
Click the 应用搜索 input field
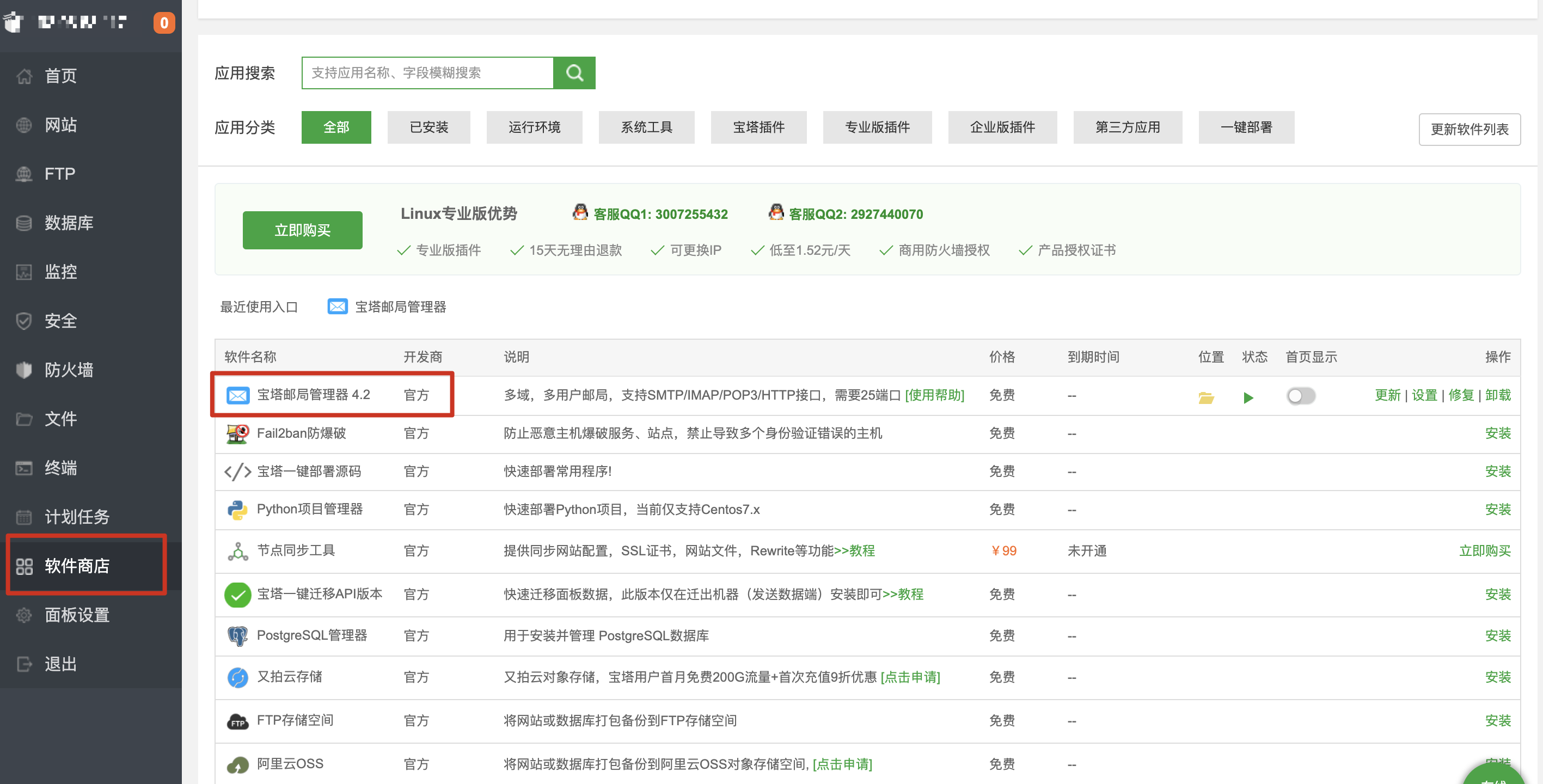click(428, 73)
